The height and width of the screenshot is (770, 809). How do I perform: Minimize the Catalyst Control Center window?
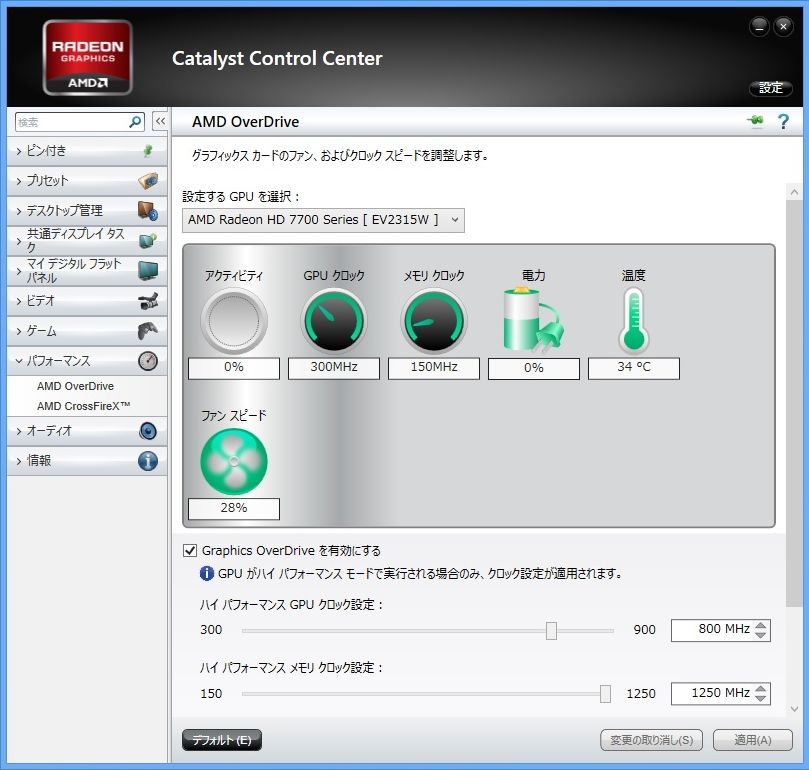[x=759, y=27]
